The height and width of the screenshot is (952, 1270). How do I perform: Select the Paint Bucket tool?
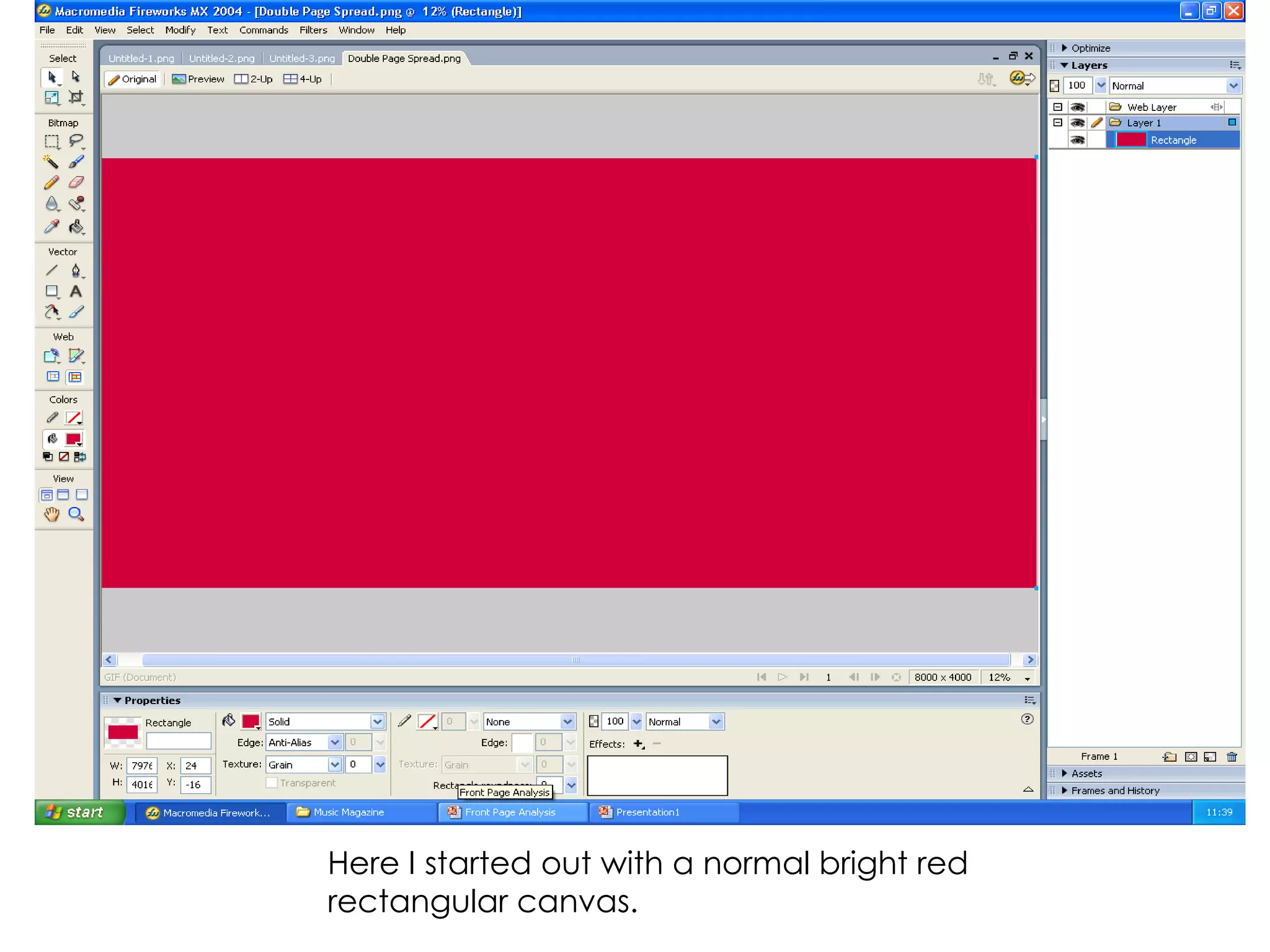(76, 227)
